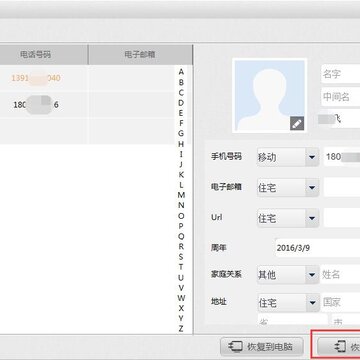Click the contact avatar photo placeholder
The image size is (360, 360).
pyautogui.click(x=270, y=96)
